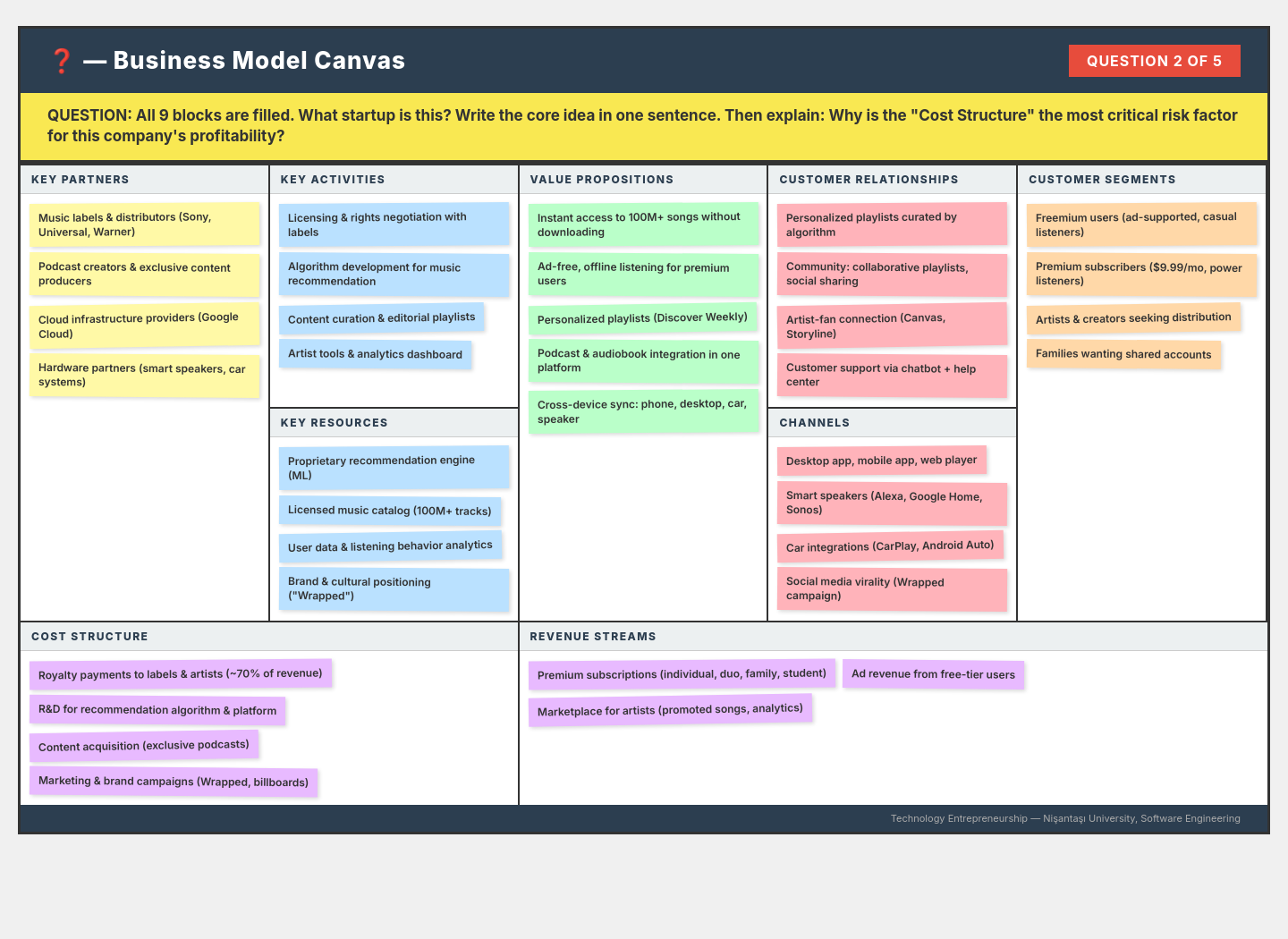Select the Music labels & distributors note

tap(144, 224)
